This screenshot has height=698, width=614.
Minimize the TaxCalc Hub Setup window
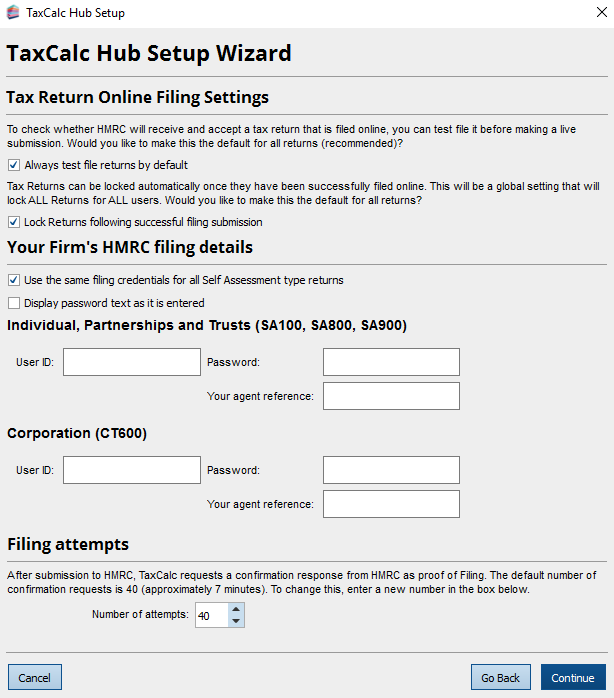click(x=499, y=13)
